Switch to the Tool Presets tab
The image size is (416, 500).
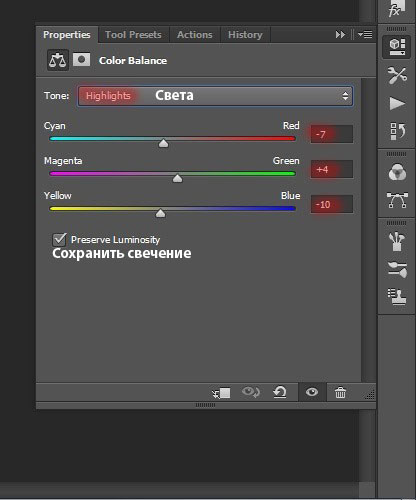coord(133,35)
